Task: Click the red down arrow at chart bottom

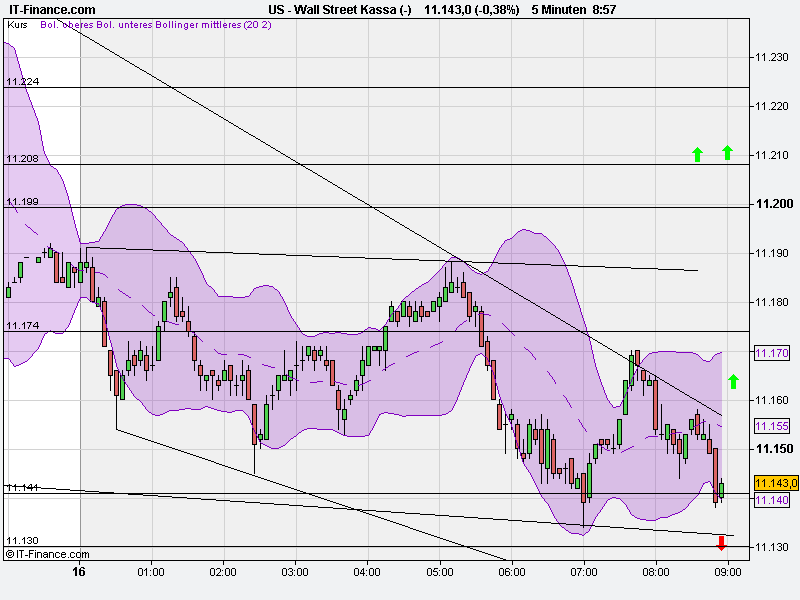Action: click(720, 541)
